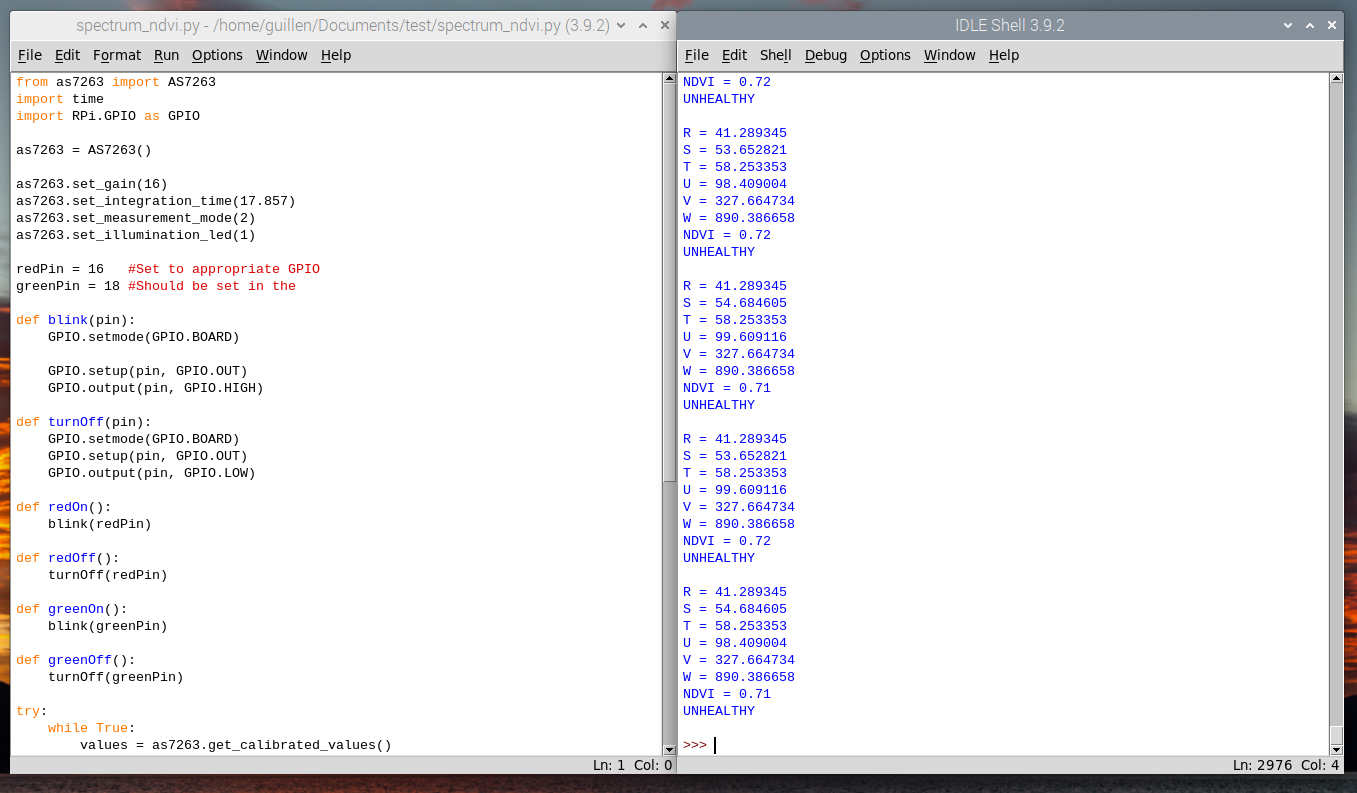The image size is (1357, 793).
Task: Click the shell scrollbar down arrow
Action: tap(1336, 749)
